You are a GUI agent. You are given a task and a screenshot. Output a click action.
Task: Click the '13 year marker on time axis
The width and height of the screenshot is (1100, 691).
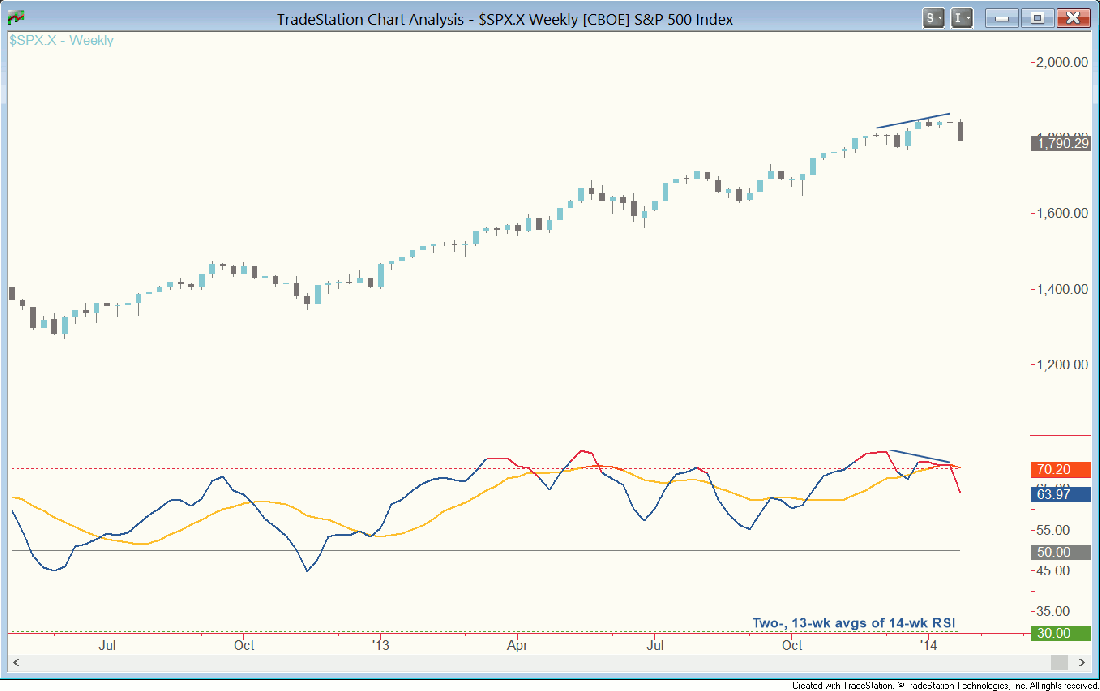381,646
